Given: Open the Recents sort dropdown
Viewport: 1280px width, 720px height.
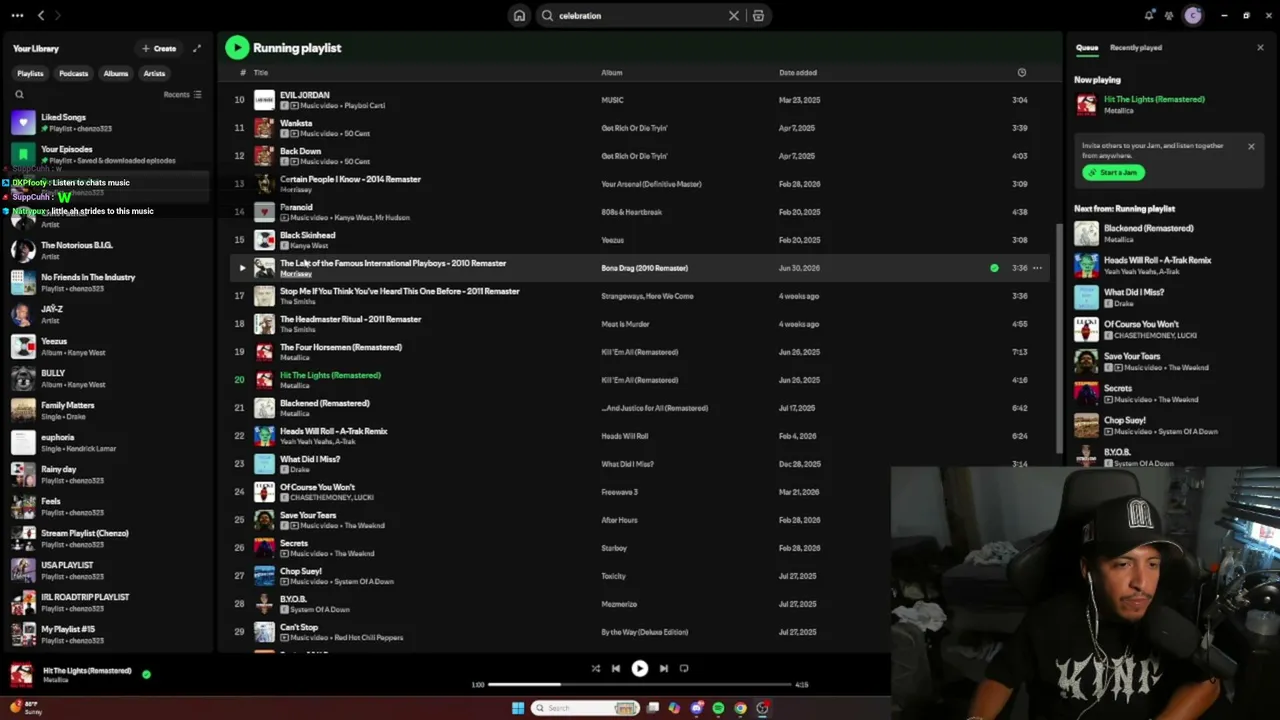Looking at the screenshot, I should tap(183, 95).
